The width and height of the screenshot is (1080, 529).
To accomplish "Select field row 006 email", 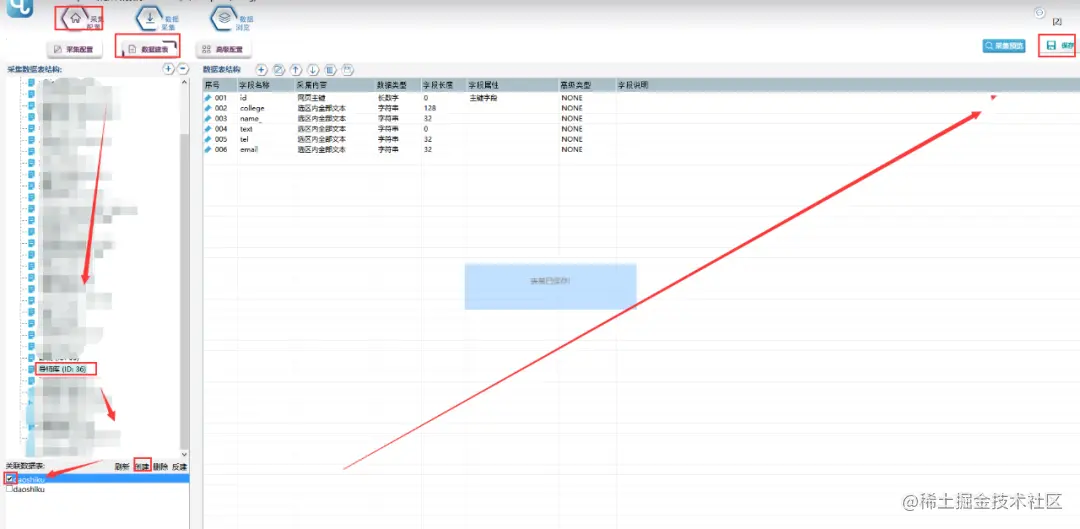I will (641, 149).
